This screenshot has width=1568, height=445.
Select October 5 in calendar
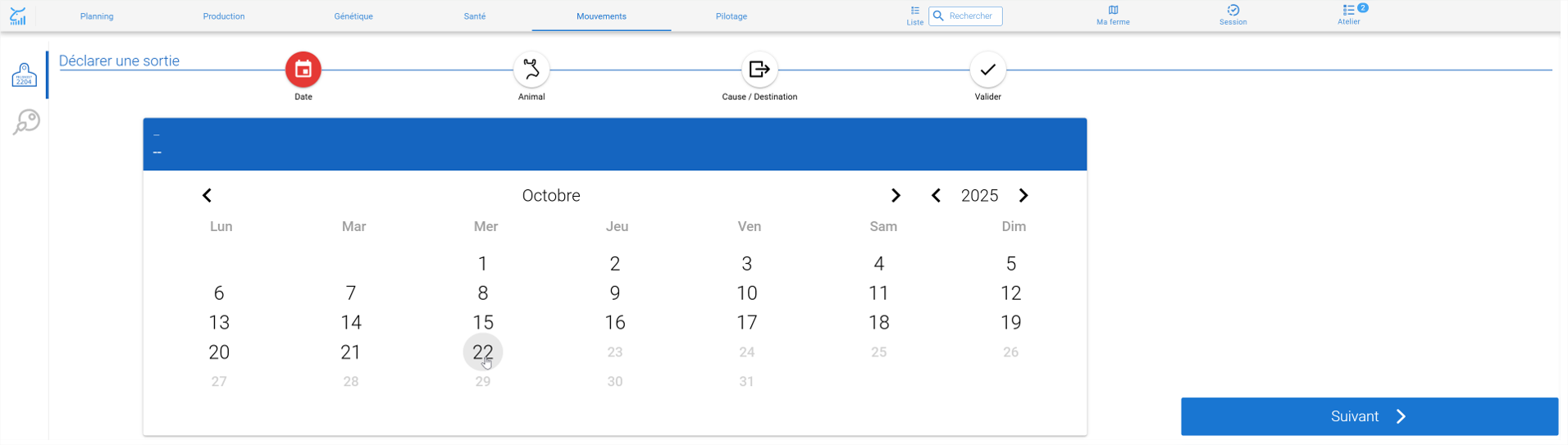[x=1011, y=263]
